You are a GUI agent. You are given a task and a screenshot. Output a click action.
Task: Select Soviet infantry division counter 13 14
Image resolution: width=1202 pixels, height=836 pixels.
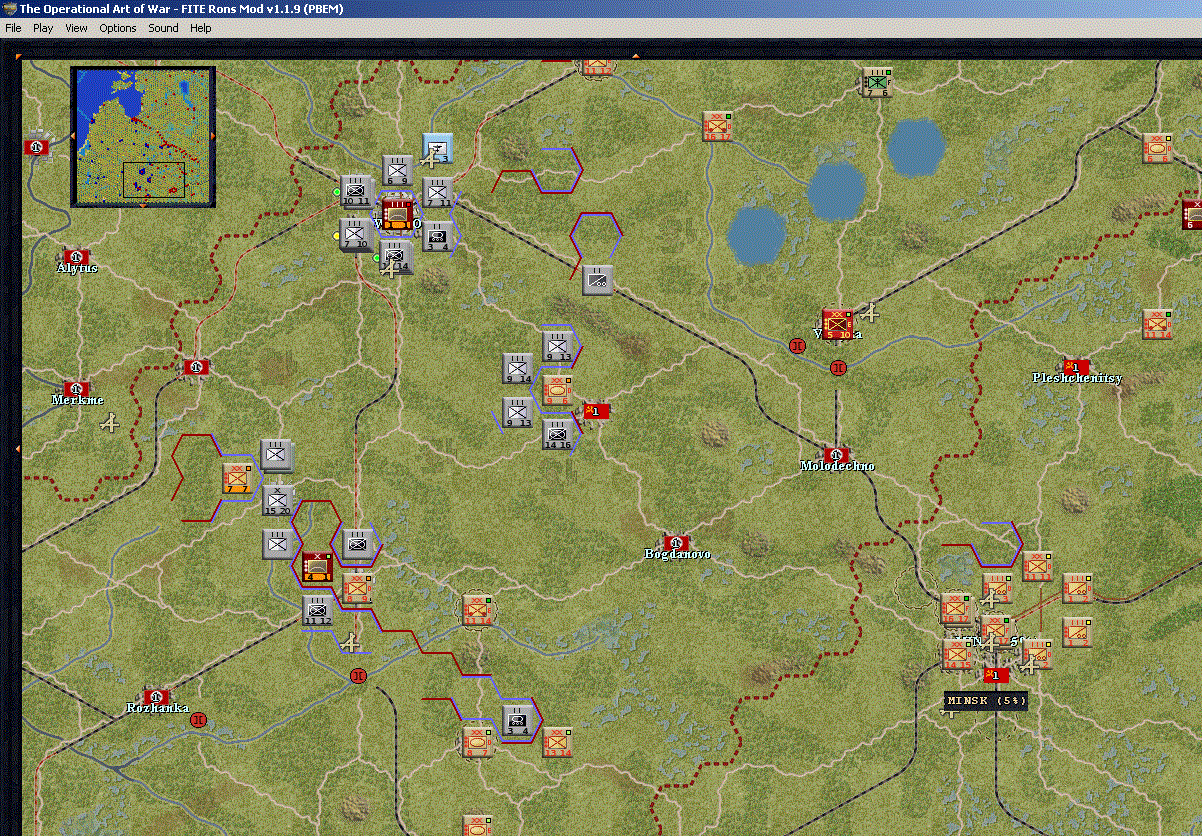point(558,742)
